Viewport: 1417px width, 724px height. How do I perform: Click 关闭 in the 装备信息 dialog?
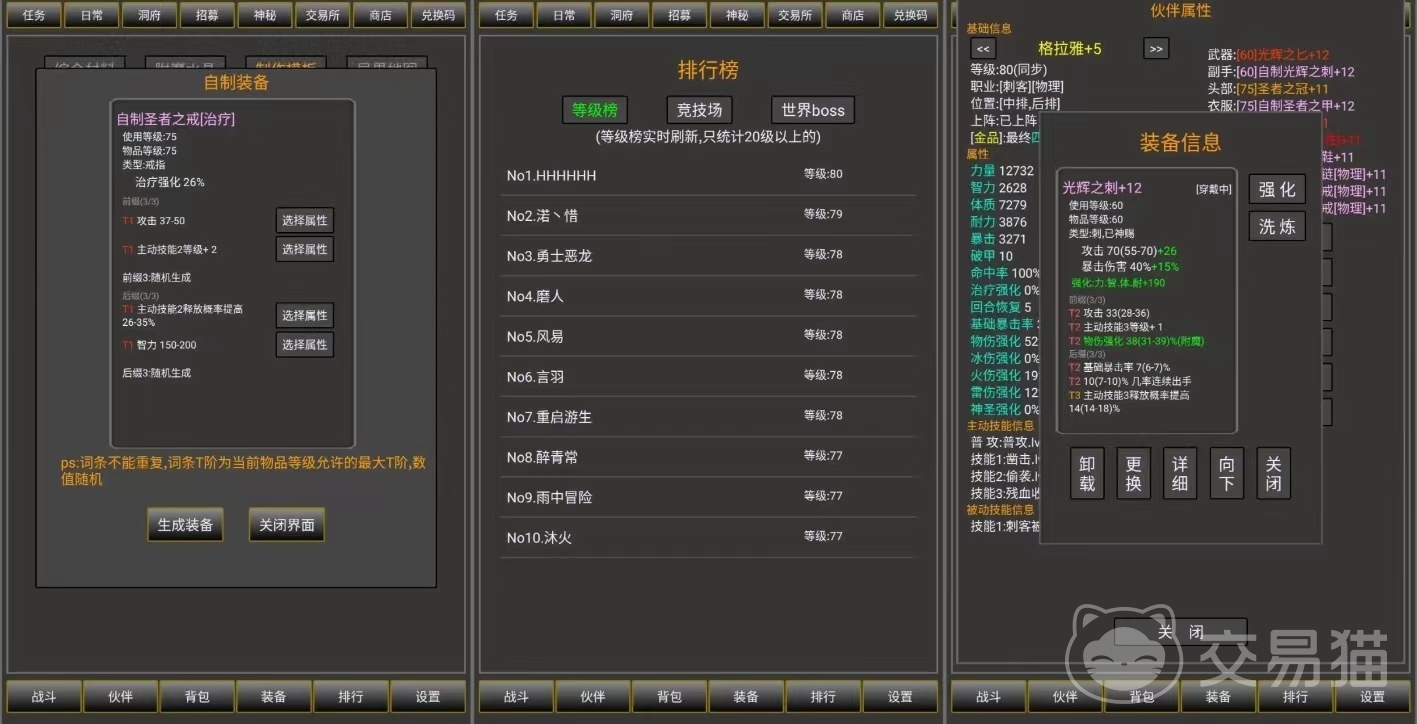[x=1273, y=473]
